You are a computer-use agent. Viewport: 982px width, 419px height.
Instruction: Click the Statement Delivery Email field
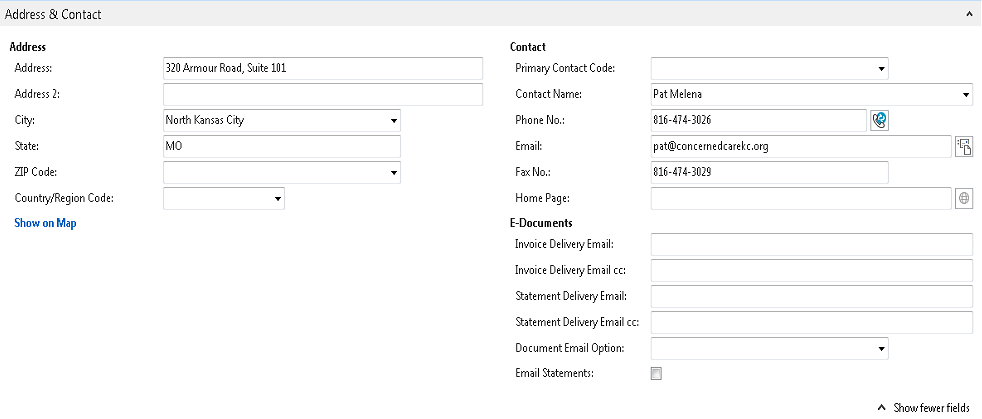[812, 296]
